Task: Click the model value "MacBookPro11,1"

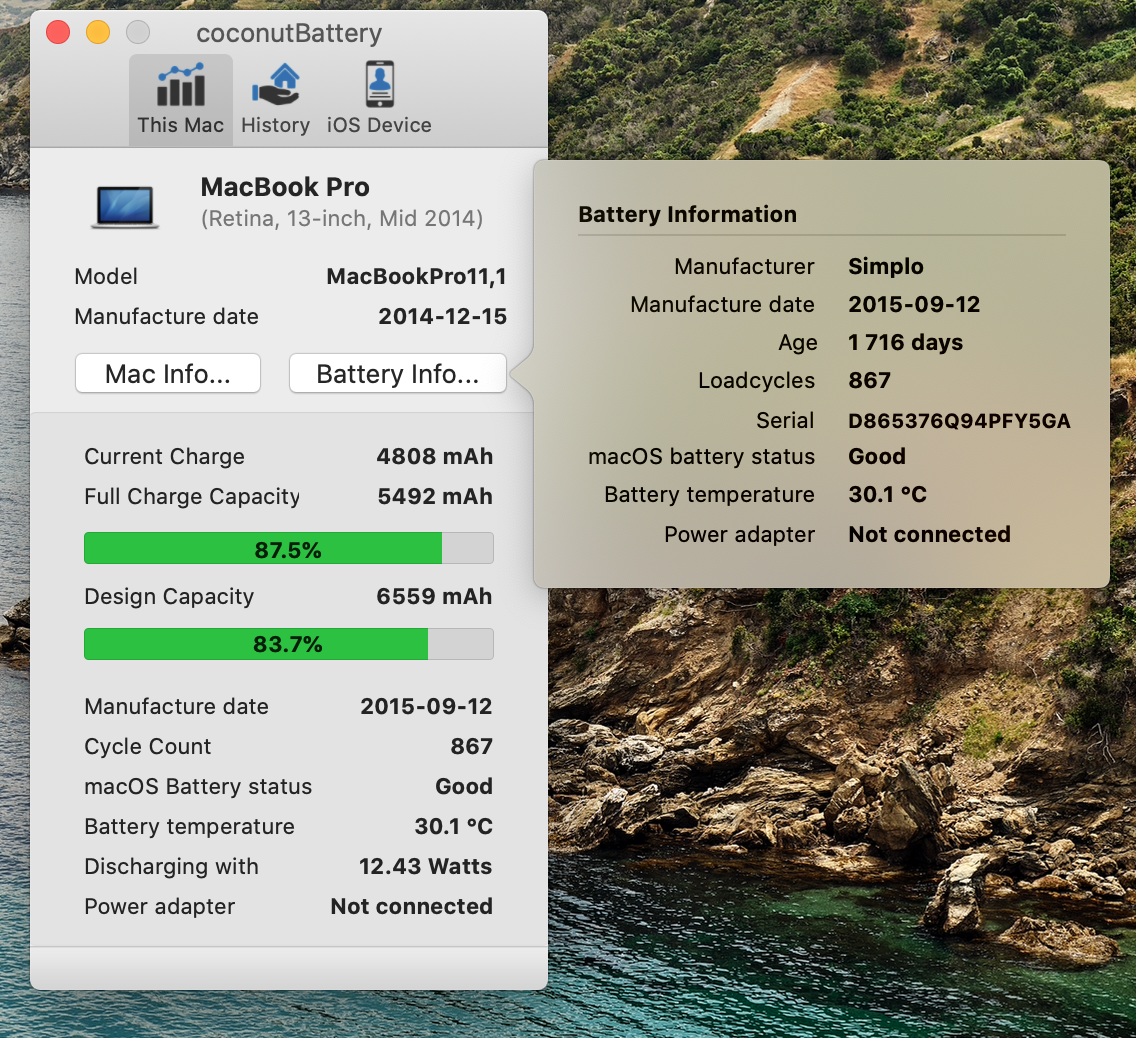Action: [x=417, y=276]
